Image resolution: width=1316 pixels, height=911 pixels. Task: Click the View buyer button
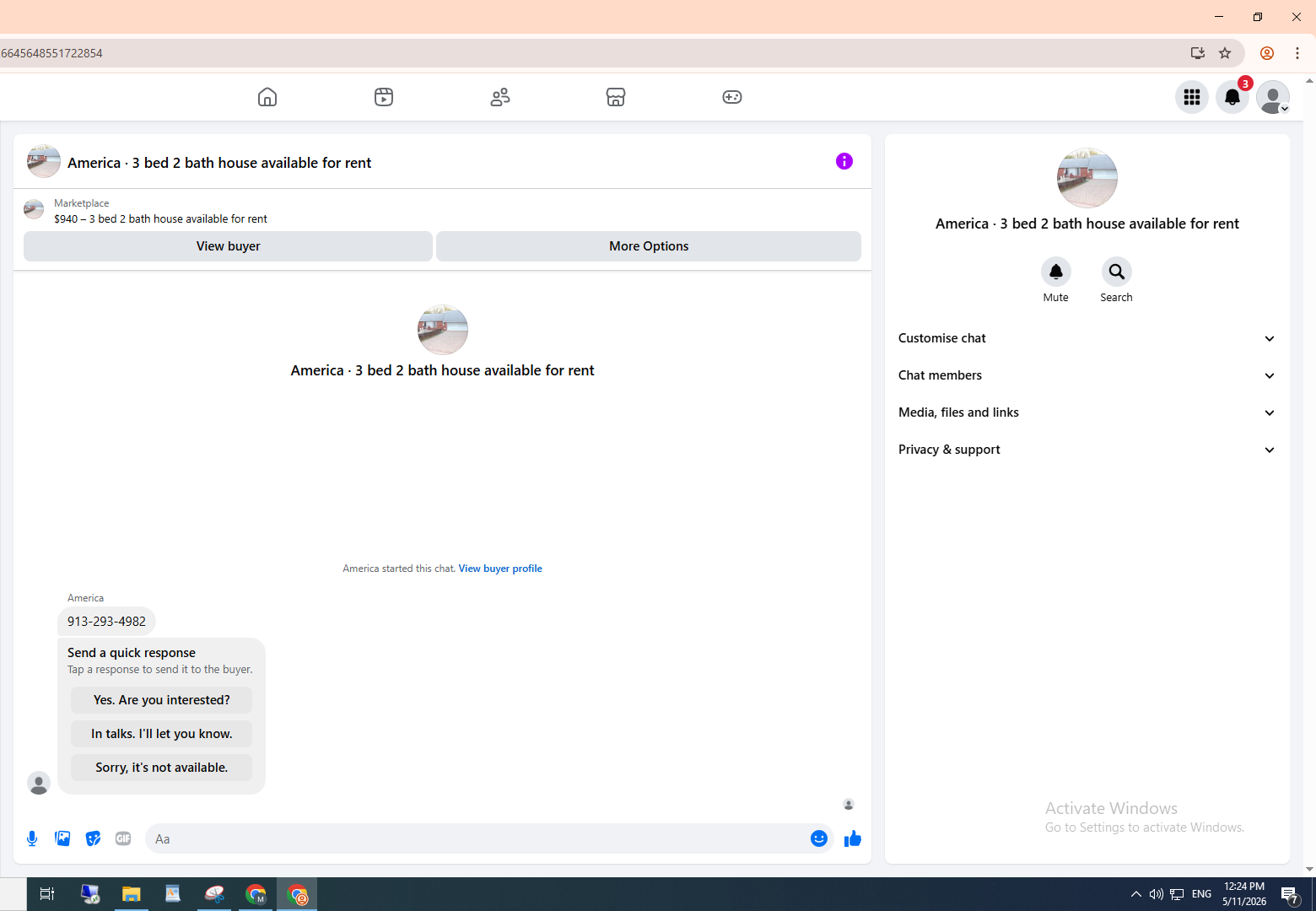[228, 246]
